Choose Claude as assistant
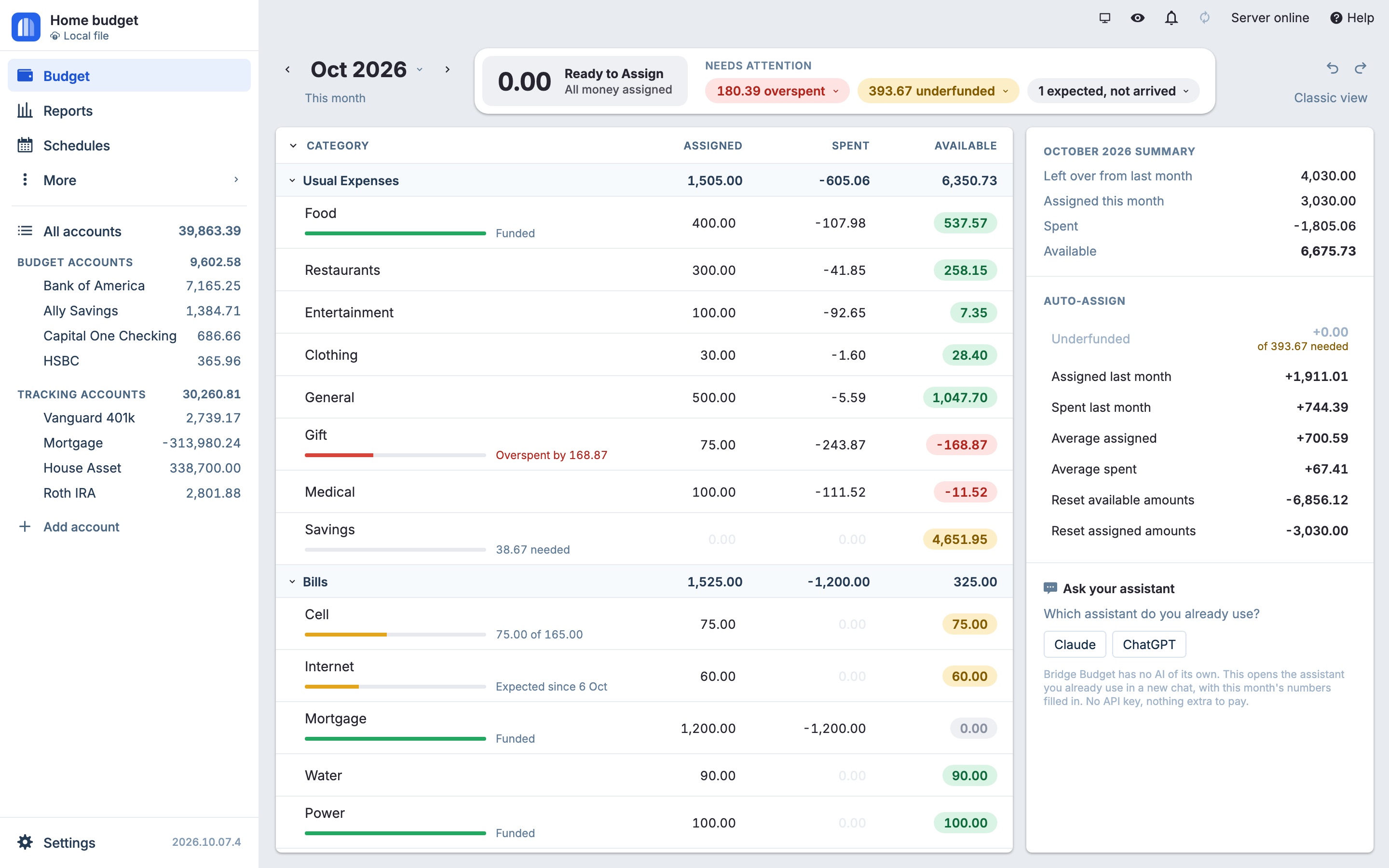The height and width of the screenshot is (868, 1389). click(x=1075, y=644)
